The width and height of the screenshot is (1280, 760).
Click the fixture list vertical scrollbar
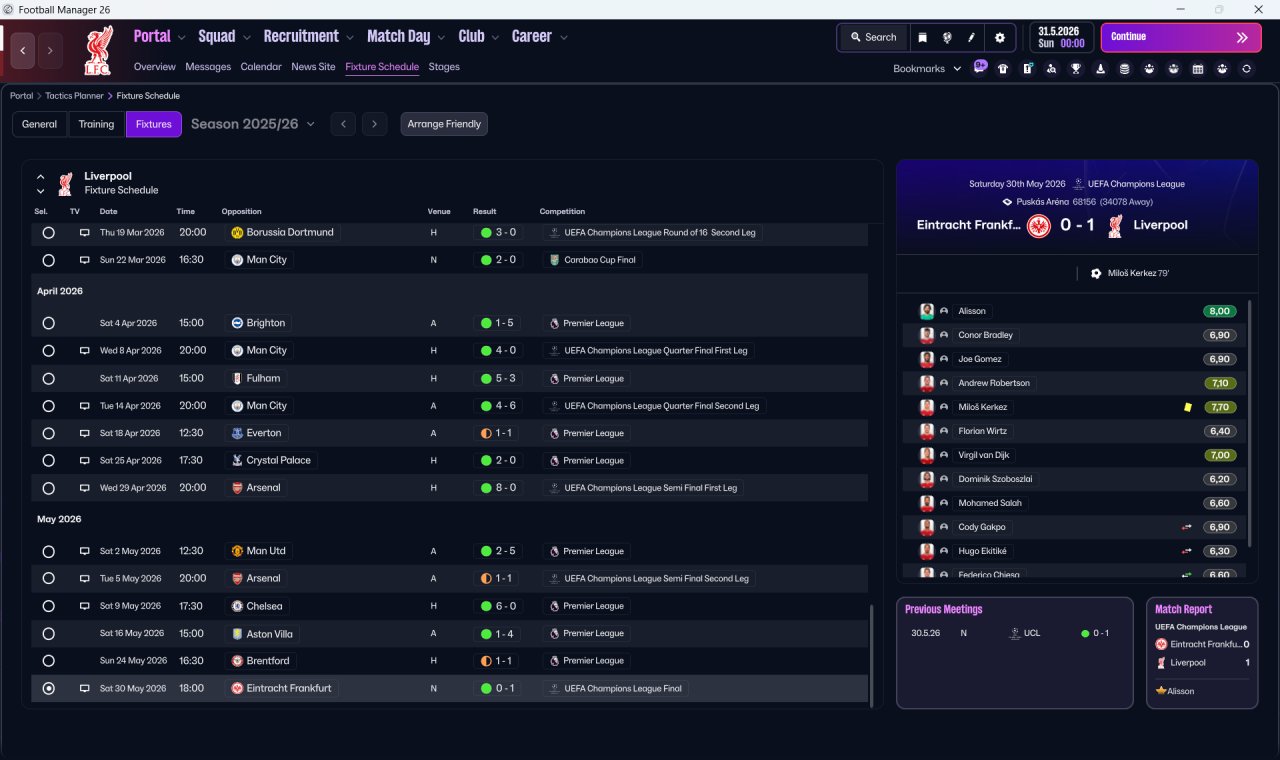click(871, 654)
